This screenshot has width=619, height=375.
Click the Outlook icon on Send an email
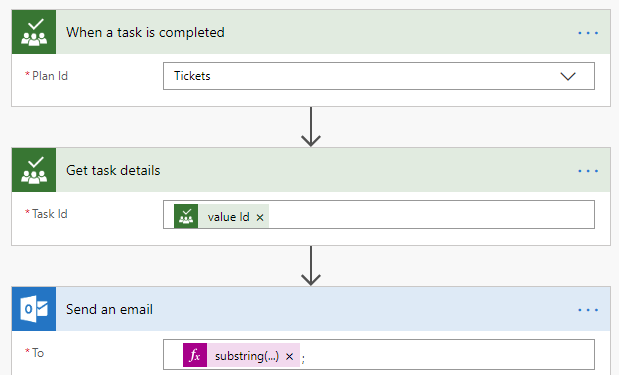pos(34,309)
